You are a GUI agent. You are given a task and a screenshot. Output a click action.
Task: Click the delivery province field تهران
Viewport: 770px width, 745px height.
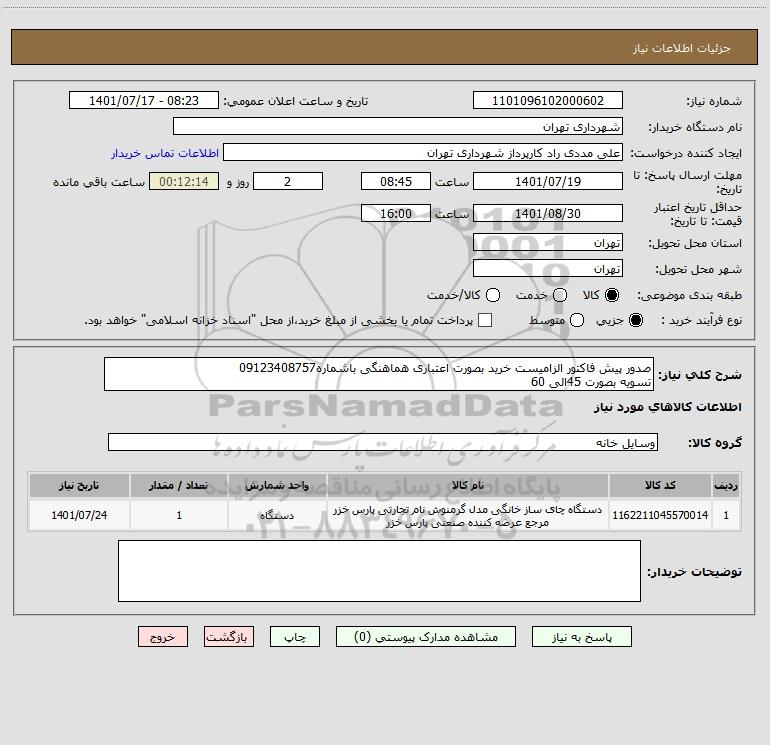548,242
